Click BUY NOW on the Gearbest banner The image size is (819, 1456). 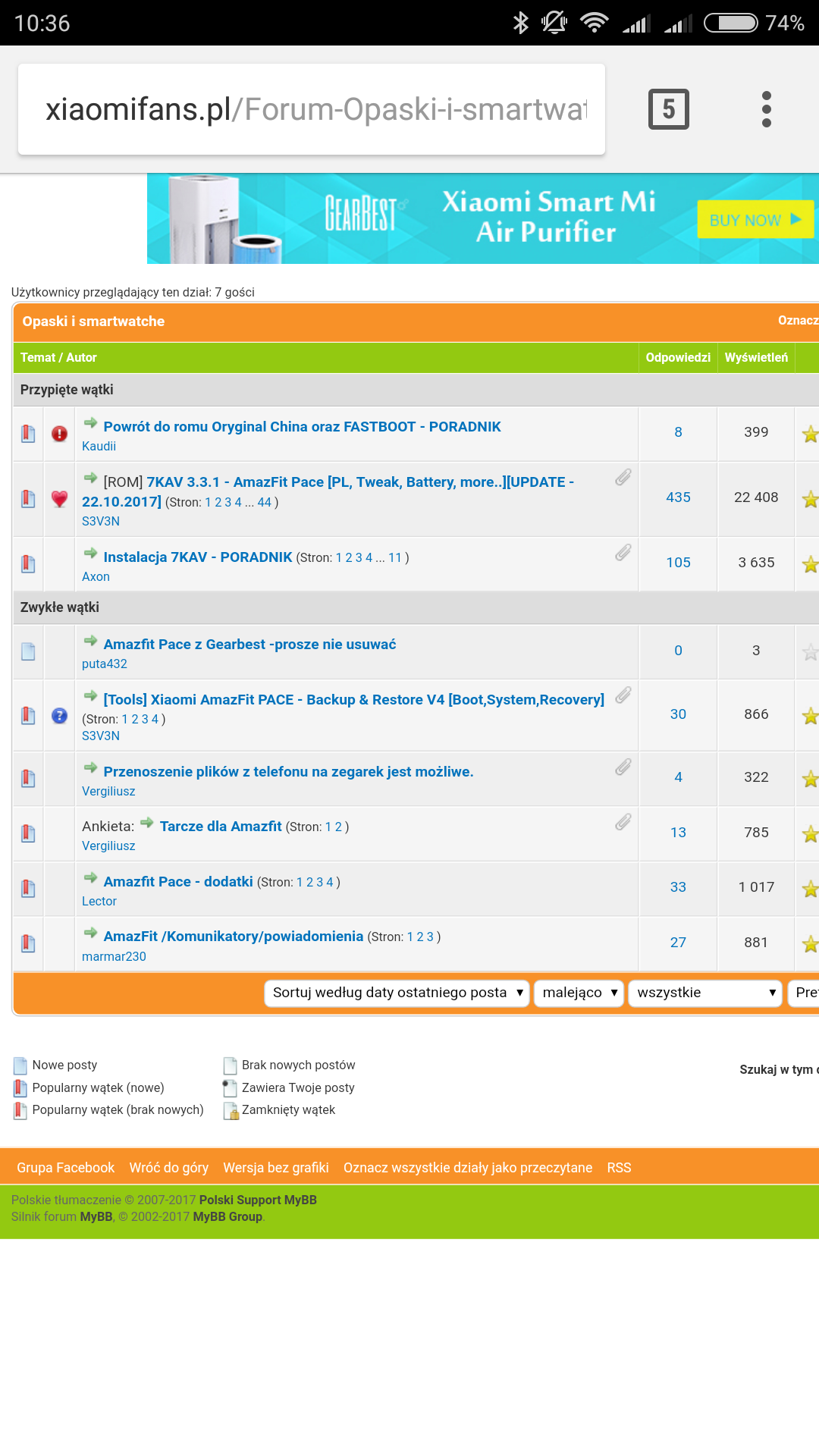click(755, 220)
